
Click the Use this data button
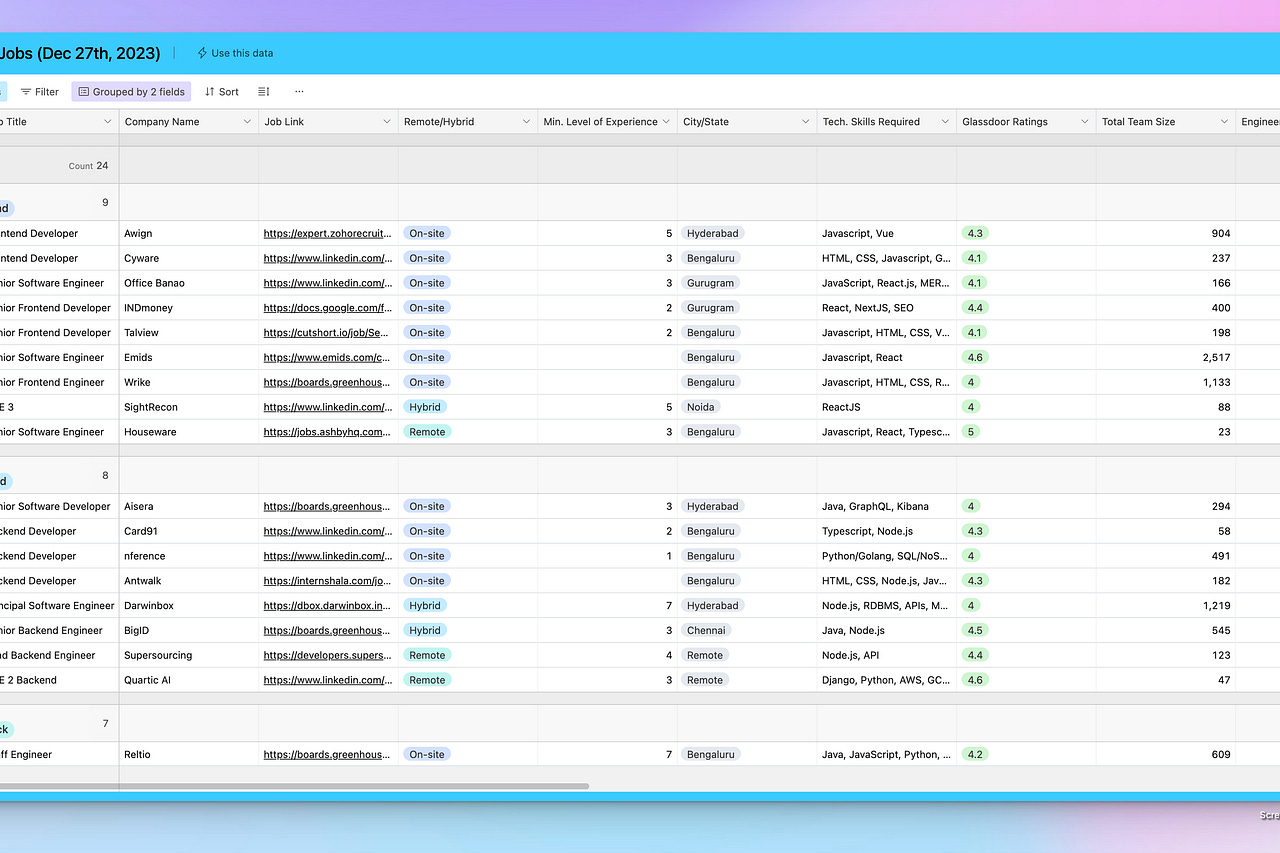click(x=235, y=53)
